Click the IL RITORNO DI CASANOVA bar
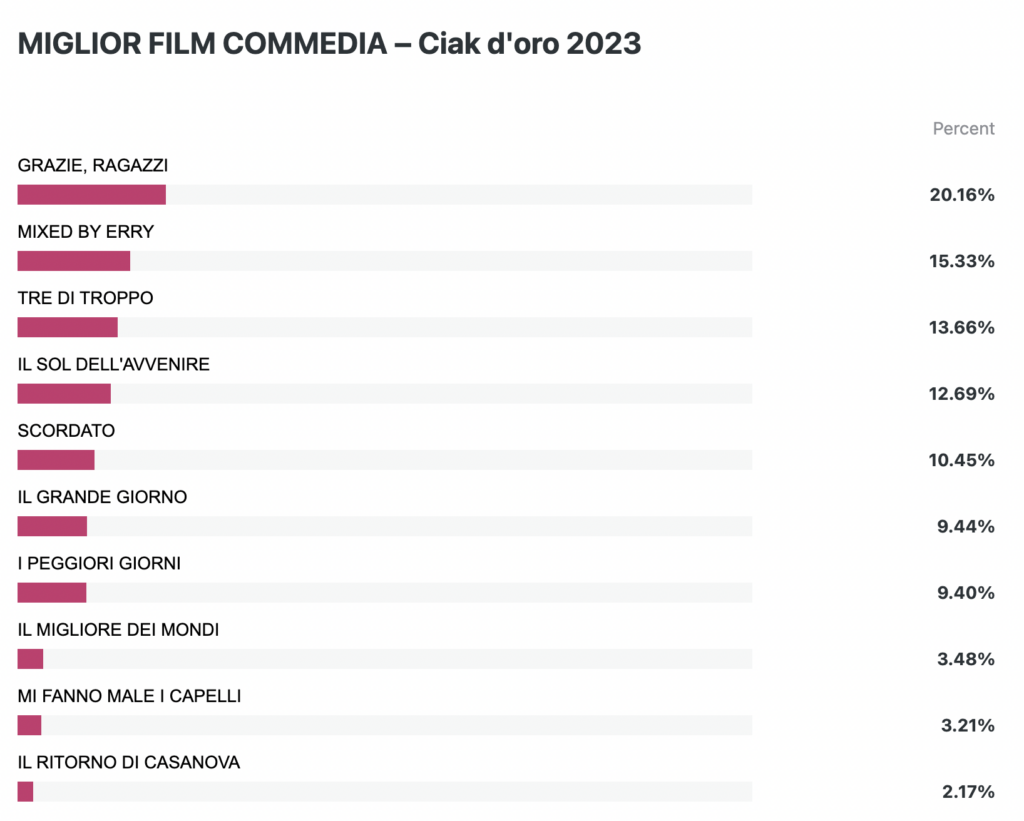The height and width of the screenshot is (821, 1024). tap(385, 792)
